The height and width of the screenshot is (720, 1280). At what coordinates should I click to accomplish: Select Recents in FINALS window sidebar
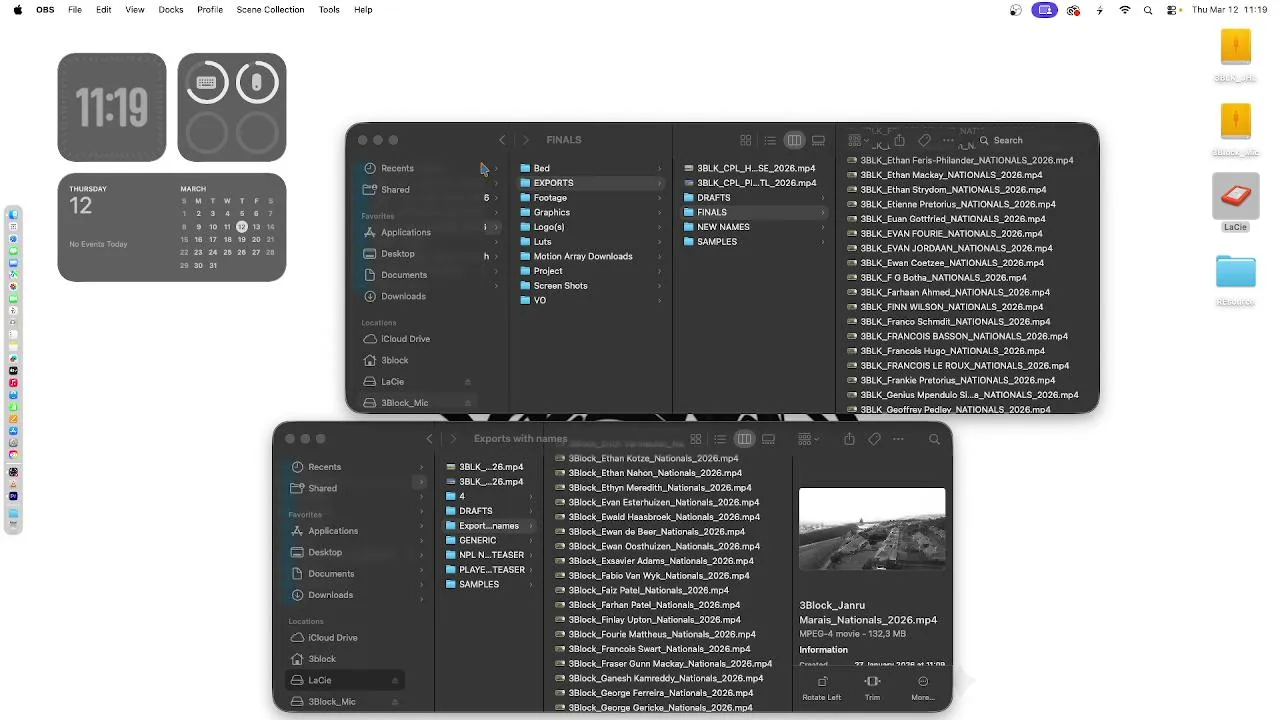(x=398, y=168)
